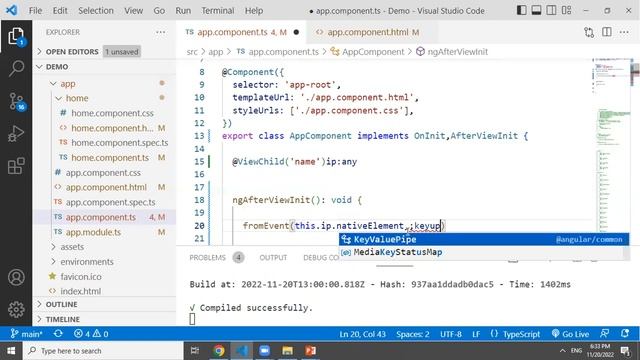This screenshot has width=640, height=360.
Task: Select the app.component.ts editor tab
Action: (241, 32)
